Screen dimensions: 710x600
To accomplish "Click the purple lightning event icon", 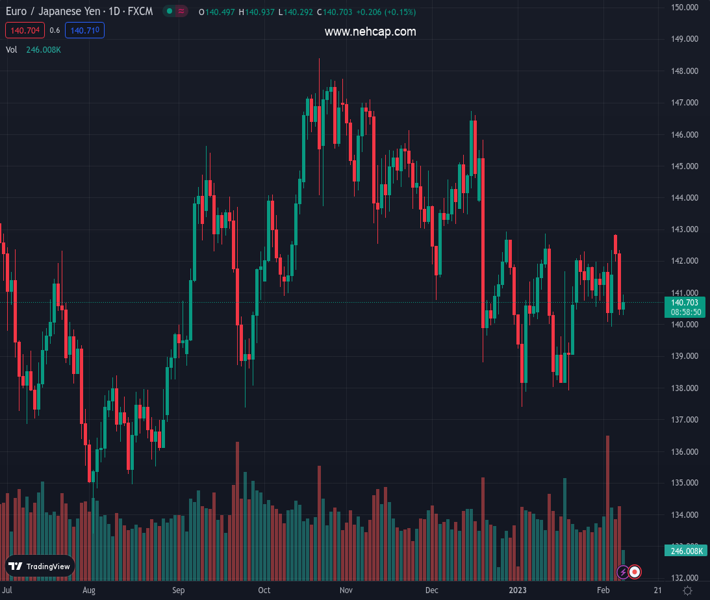I will (623, 572).
